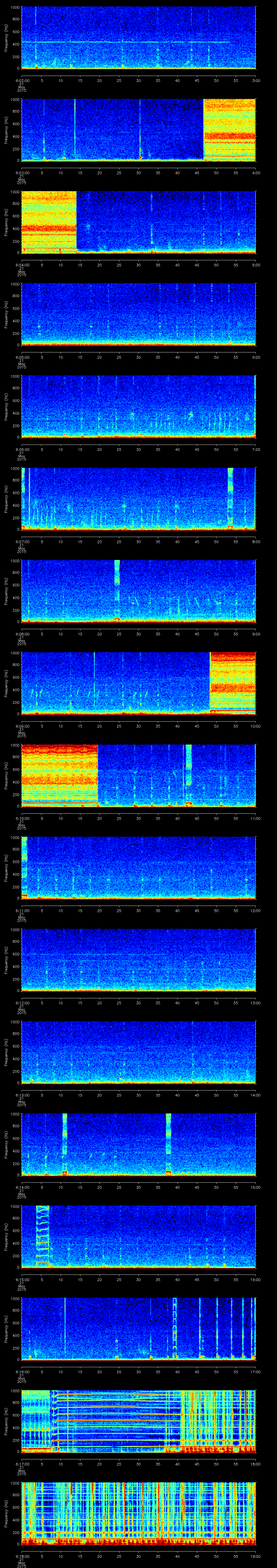This screenshot has height=1568, width=277.
Task: Pick the spectrogram panel starting at 6:08:00
Action: (x=138, y=590)
